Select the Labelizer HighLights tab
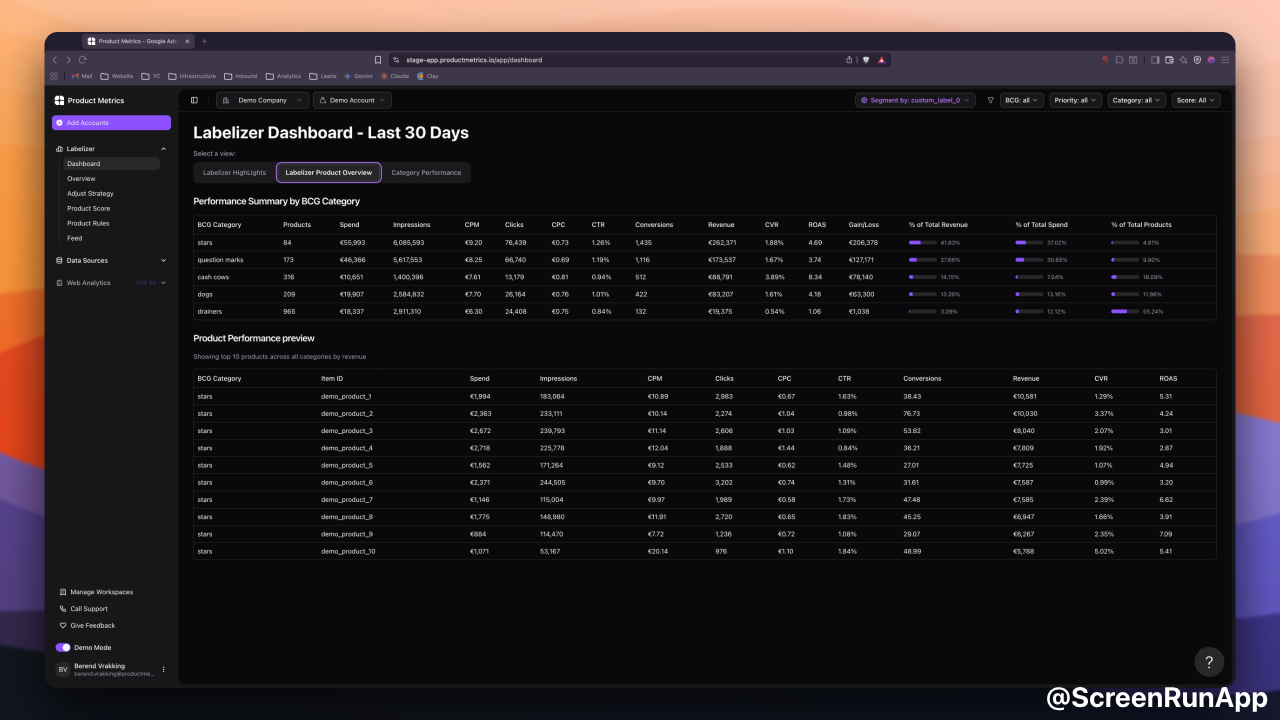1280x720 pixels. click(234, 172)
